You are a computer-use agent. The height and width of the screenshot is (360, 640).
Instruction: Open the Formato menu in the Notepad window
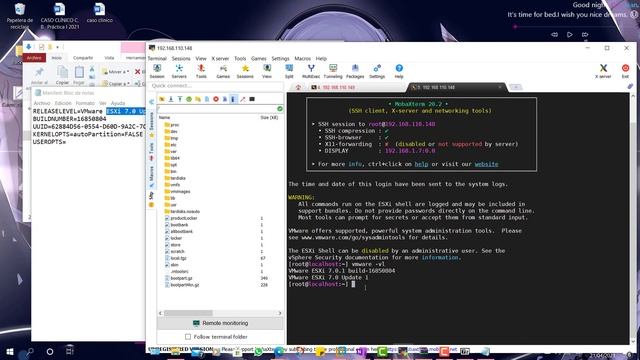[x=85, y=103]
